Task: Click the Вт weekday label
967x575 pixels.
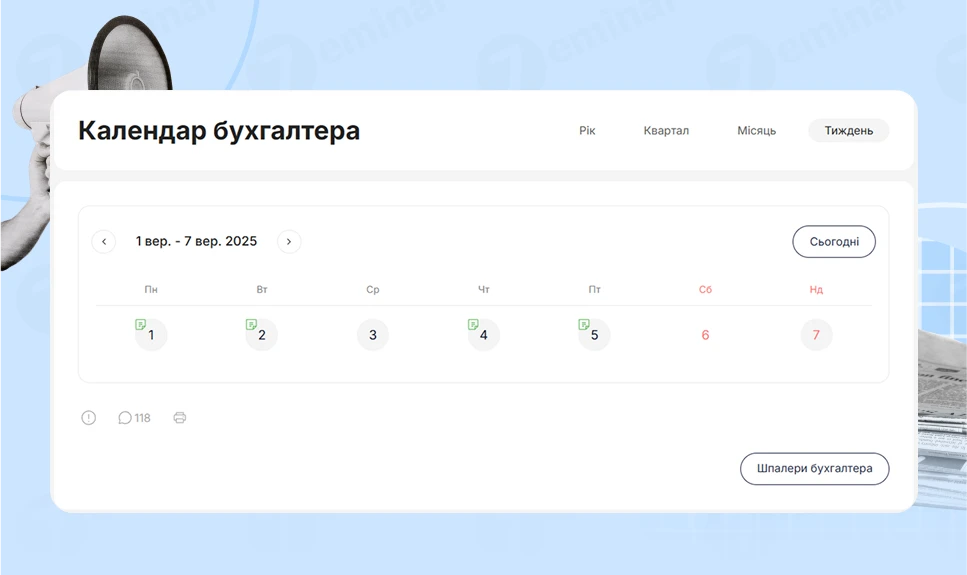Action: (x=261, y=289)
